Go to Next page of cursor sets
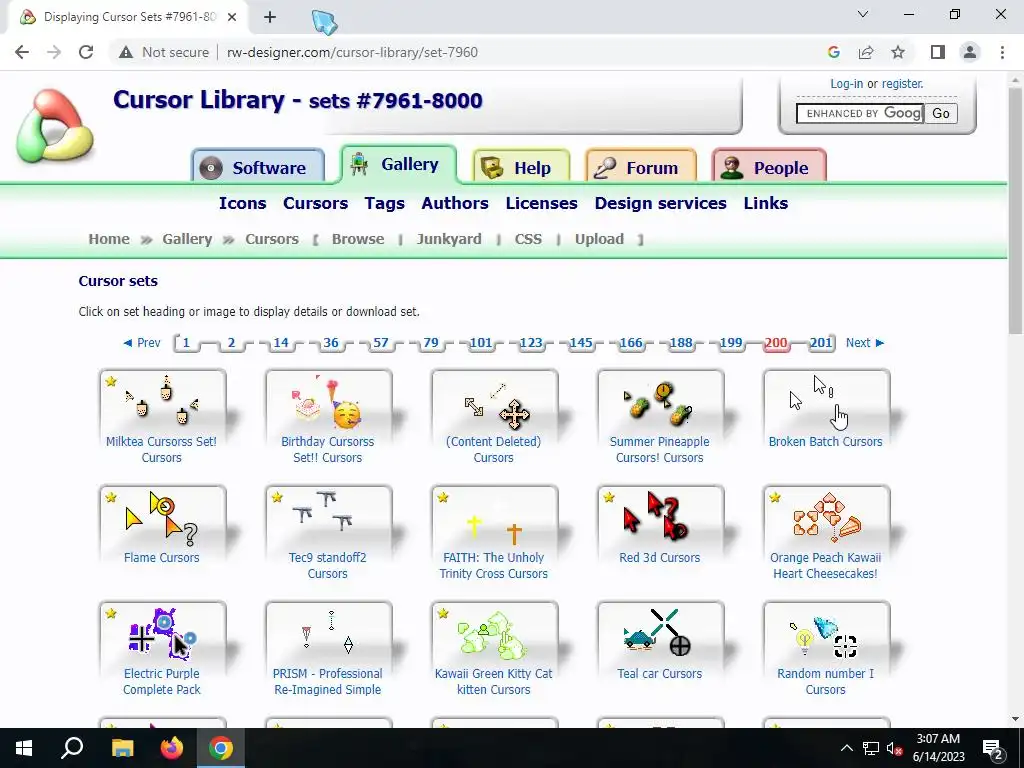The image size is (1024, 768). 865,343
